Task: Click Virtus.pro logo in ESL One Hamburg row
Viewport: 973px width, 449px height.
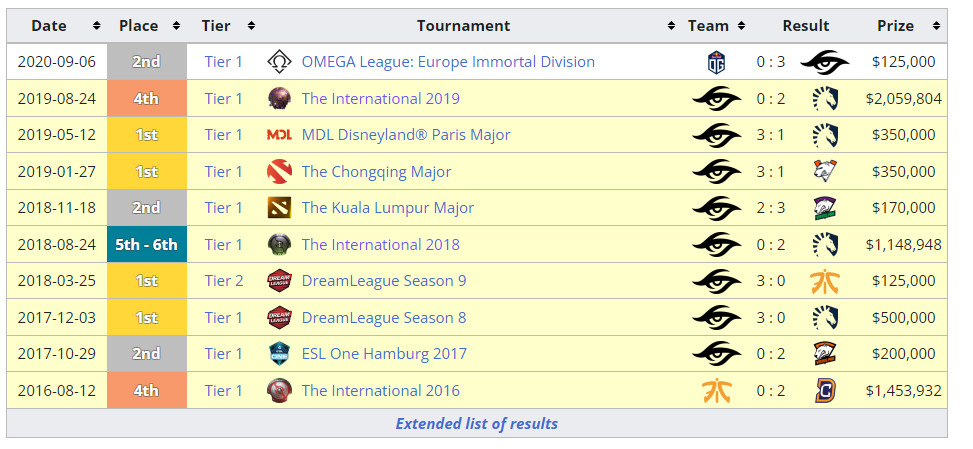Action: tap(825, 353)
